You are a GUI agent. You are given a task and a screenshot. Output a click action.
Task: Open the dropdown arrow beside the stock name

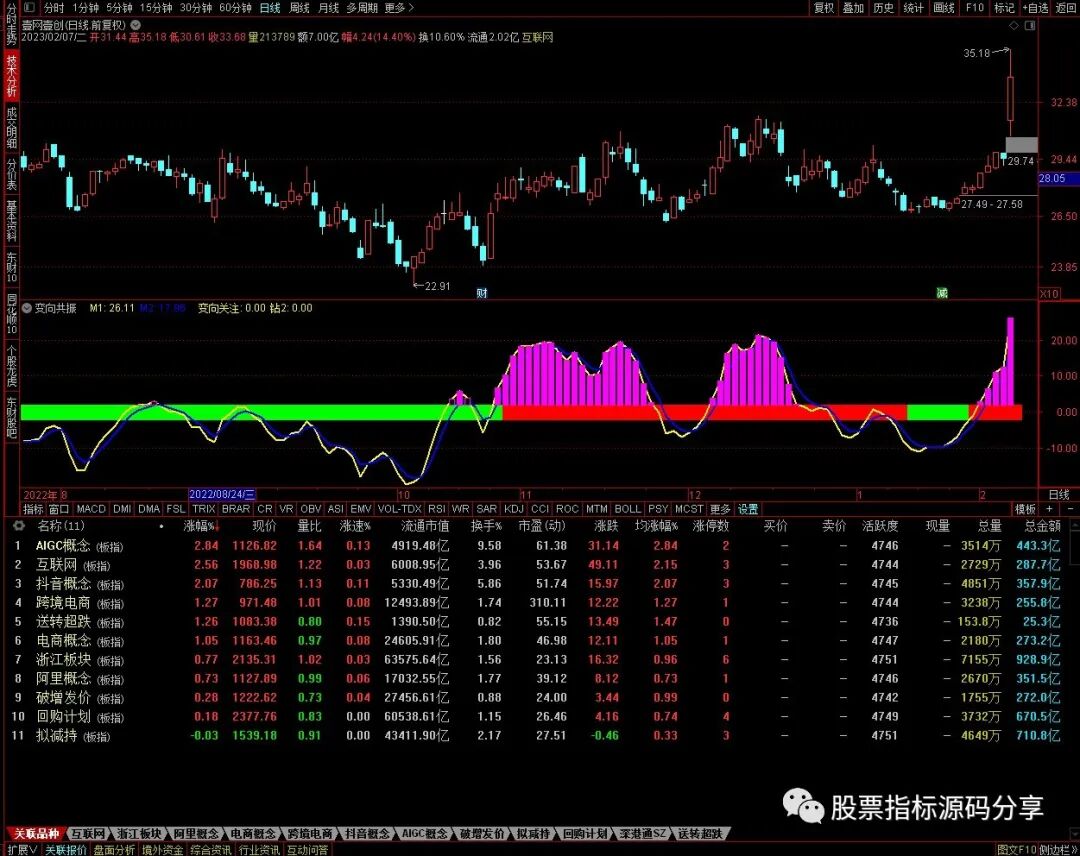click(136, 25)
